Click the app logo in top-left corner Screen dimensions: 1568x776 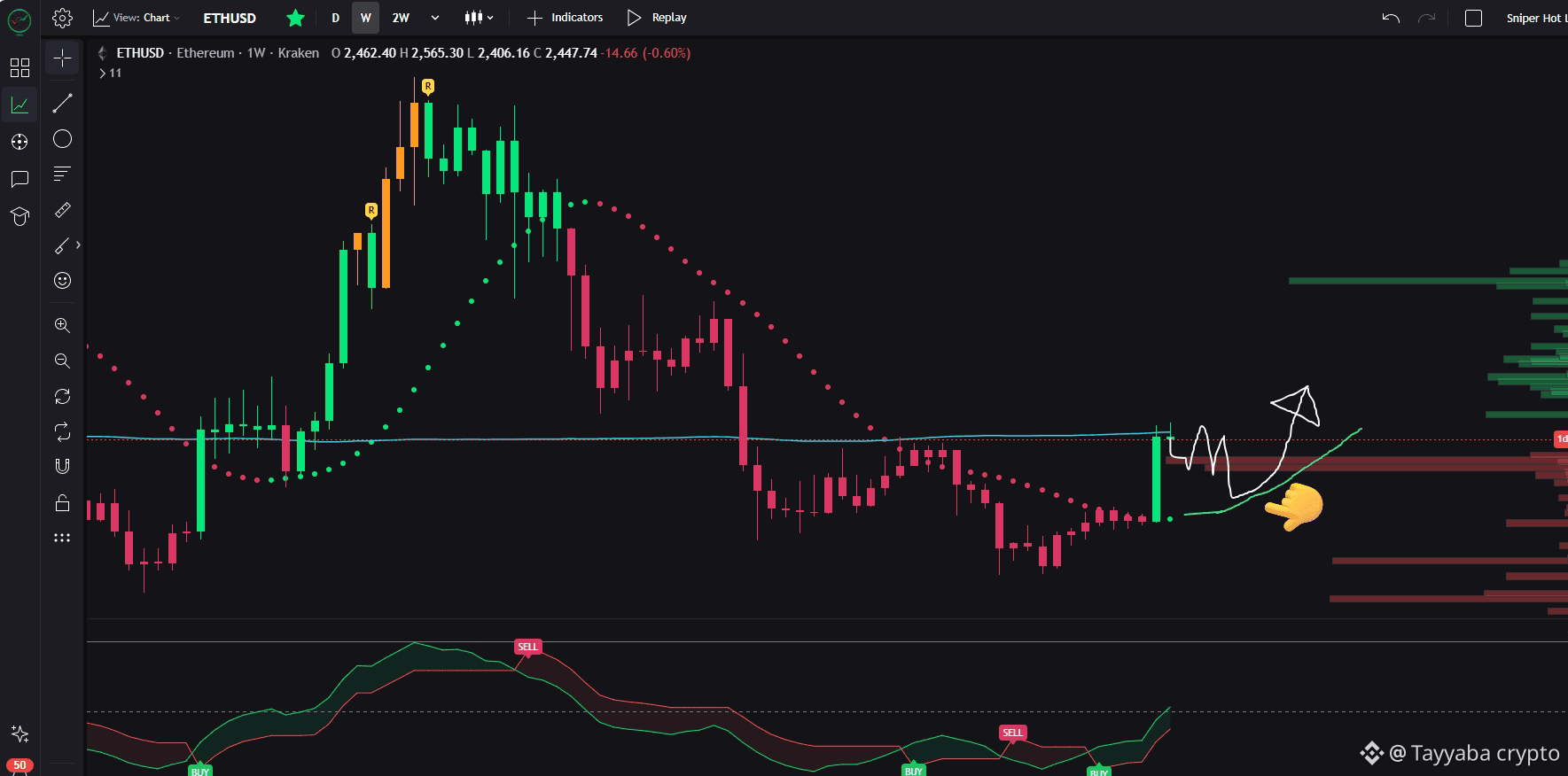[x=19, y=21]
